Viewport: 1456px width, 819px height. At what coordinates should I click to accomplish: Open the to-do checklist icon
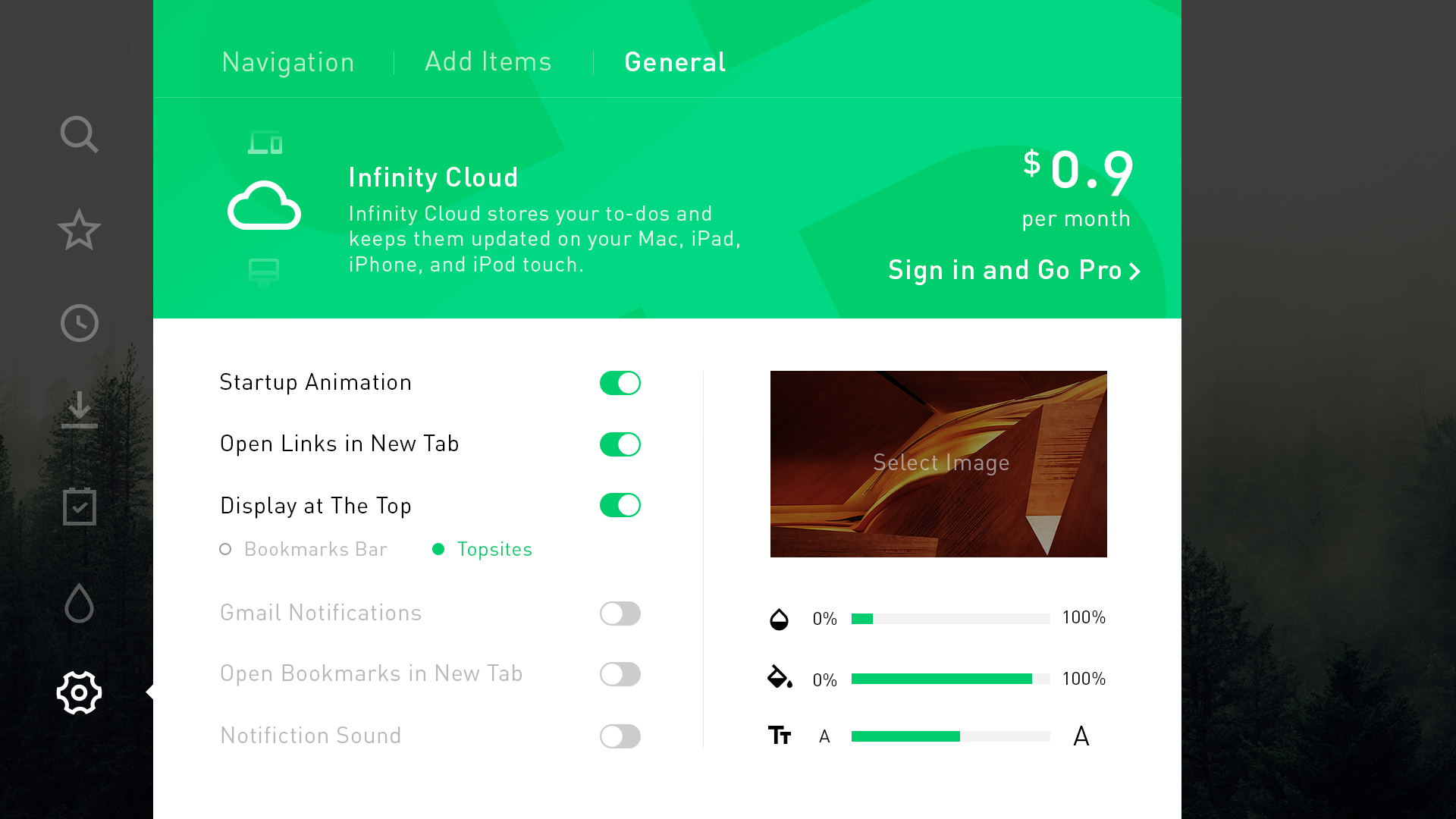[x=79, y=507]
